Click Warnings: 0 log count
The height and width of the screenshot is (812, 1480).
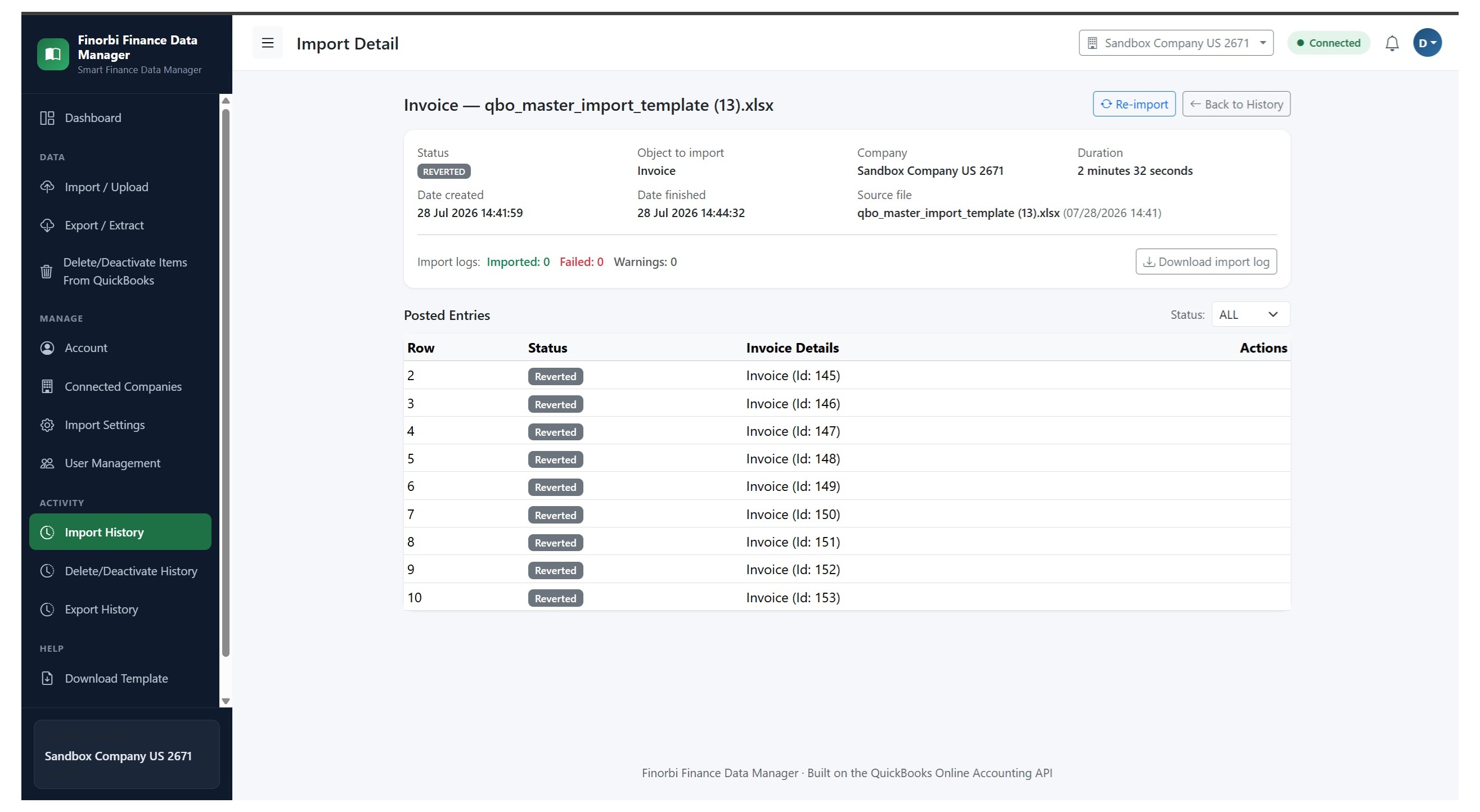645,262
